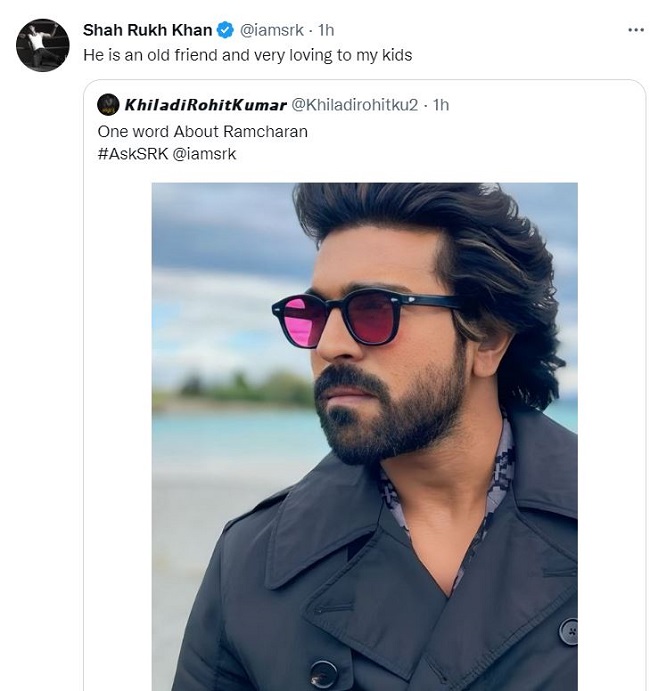Open Shah Rukh Khan display name link

click(x=148, y=30)
